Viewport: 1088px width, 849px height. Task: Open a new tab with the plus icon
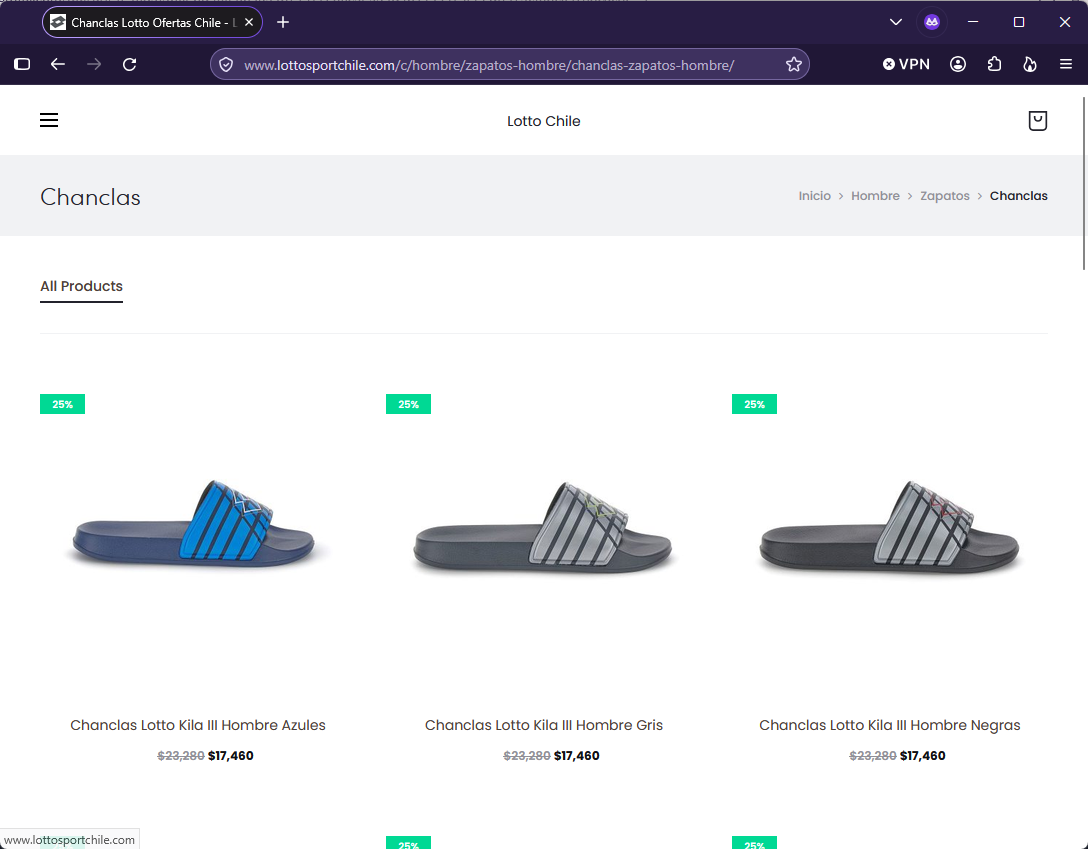283,22
